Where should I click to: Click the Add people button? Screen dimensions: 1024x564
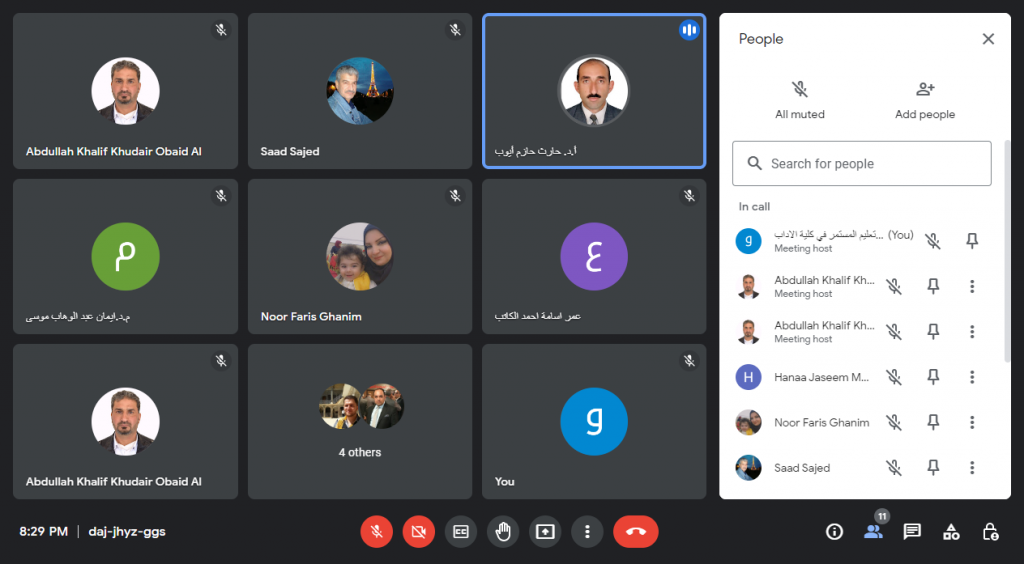925,100
